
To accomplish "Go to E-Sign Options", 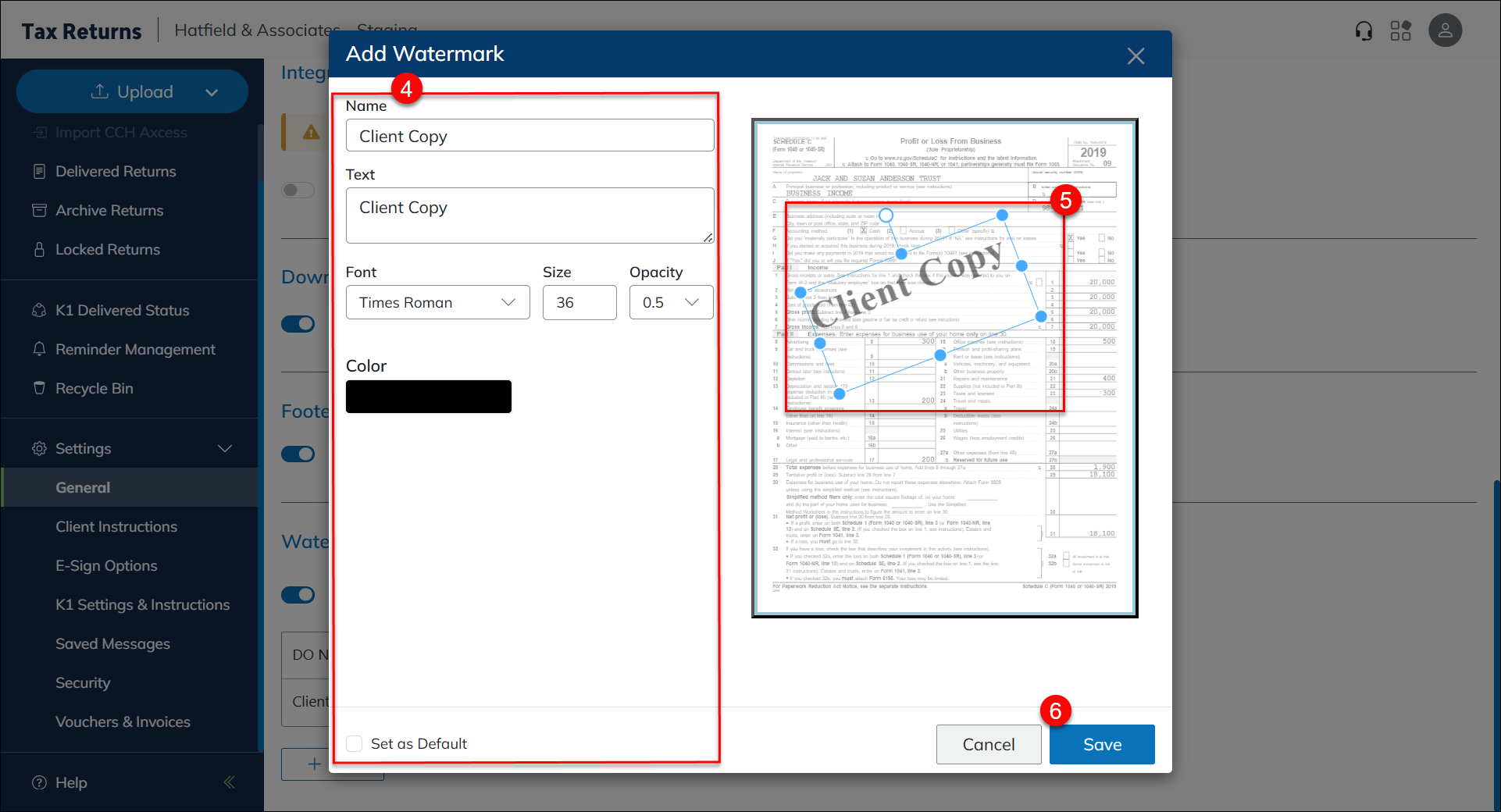I will 106,565.
